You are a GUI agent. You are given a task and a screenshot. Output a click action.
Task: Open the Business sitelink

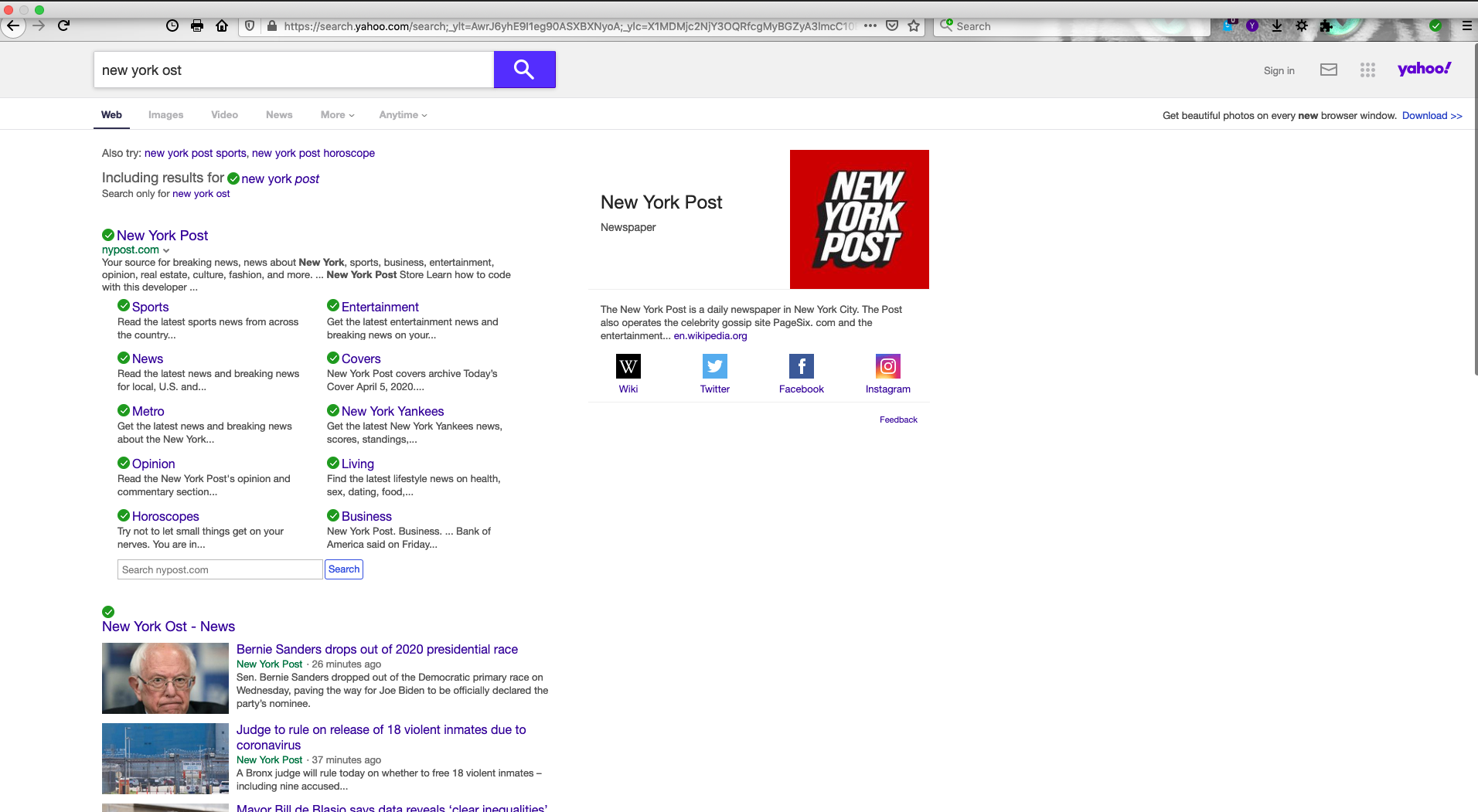click(x=366, y=516)
